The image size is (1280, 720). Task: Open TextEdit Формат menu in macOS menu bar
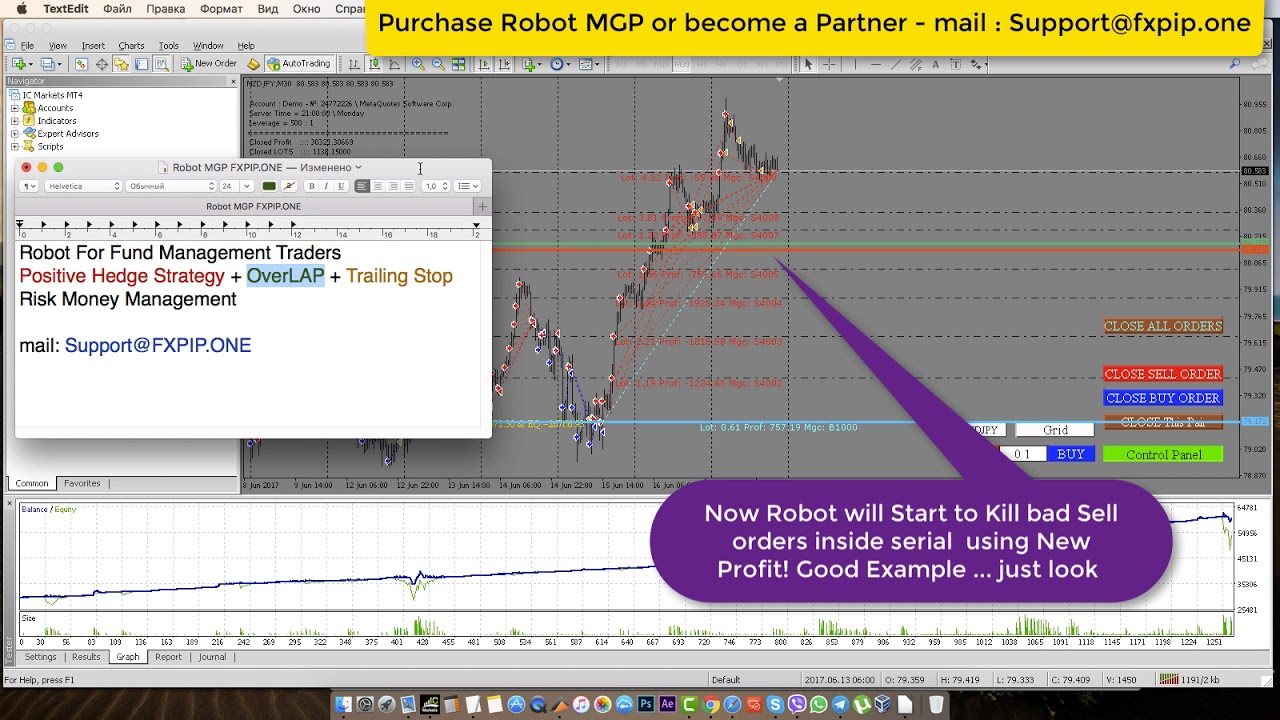[x=221, y=9]
